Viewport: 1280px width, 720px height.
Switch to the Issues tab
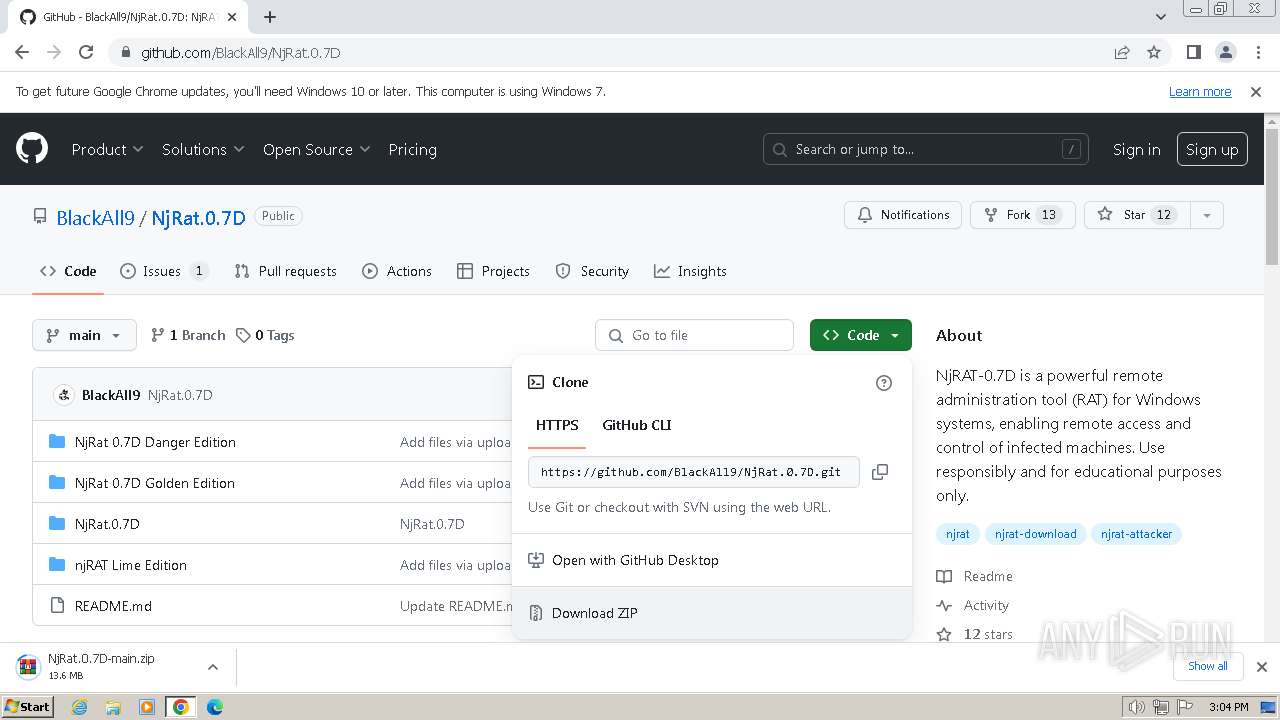[x=164, y=271]
